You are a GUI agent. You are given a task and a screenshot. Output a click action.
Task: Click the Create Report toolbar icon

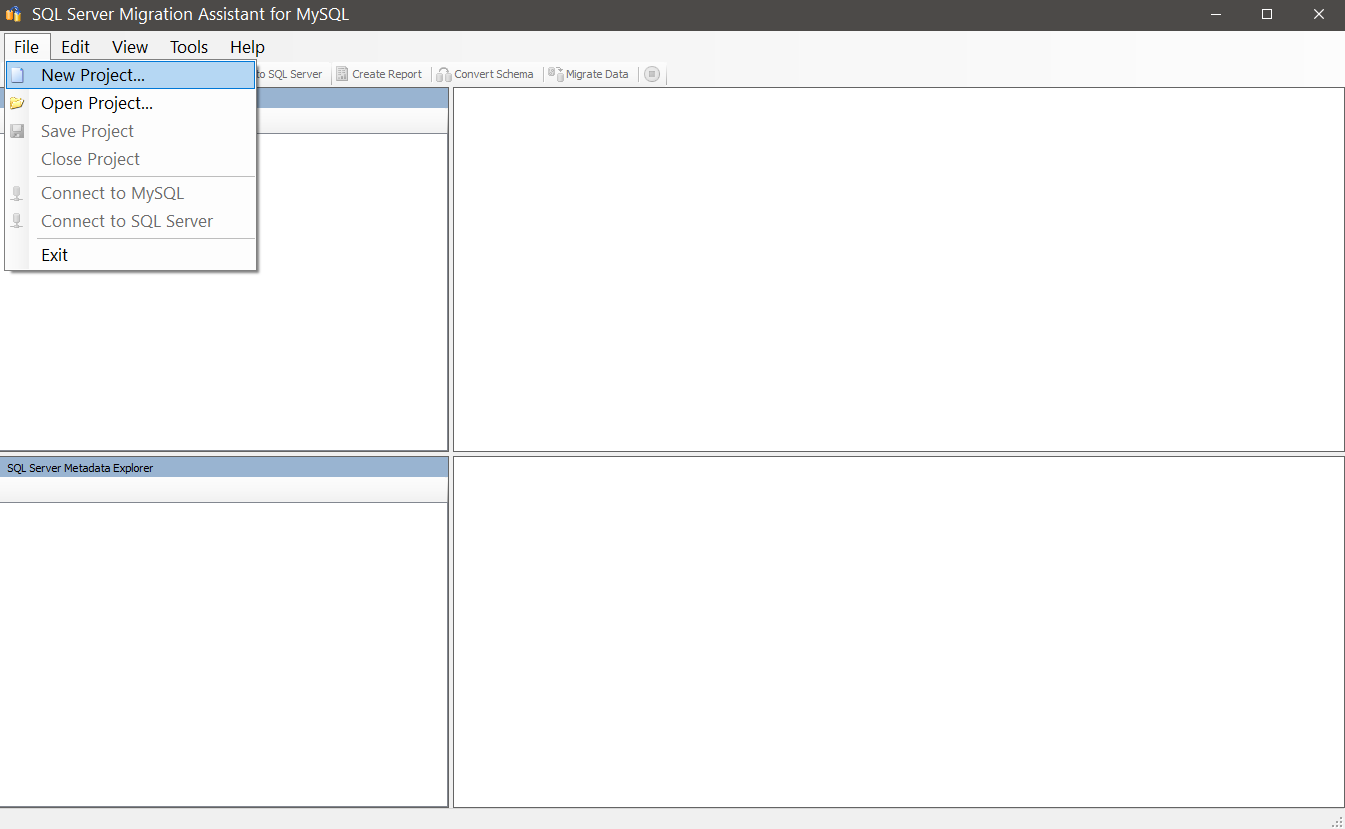point(340,73)
